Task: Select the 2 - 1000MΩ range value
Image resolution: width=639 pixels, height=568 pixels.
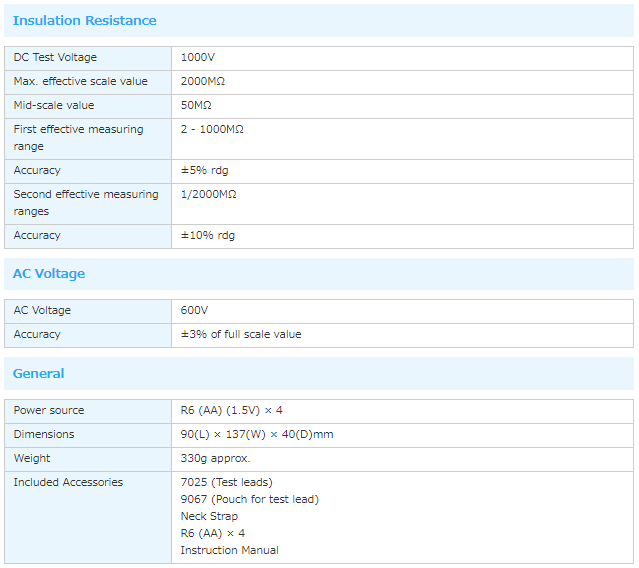Action: coord(212,130)
